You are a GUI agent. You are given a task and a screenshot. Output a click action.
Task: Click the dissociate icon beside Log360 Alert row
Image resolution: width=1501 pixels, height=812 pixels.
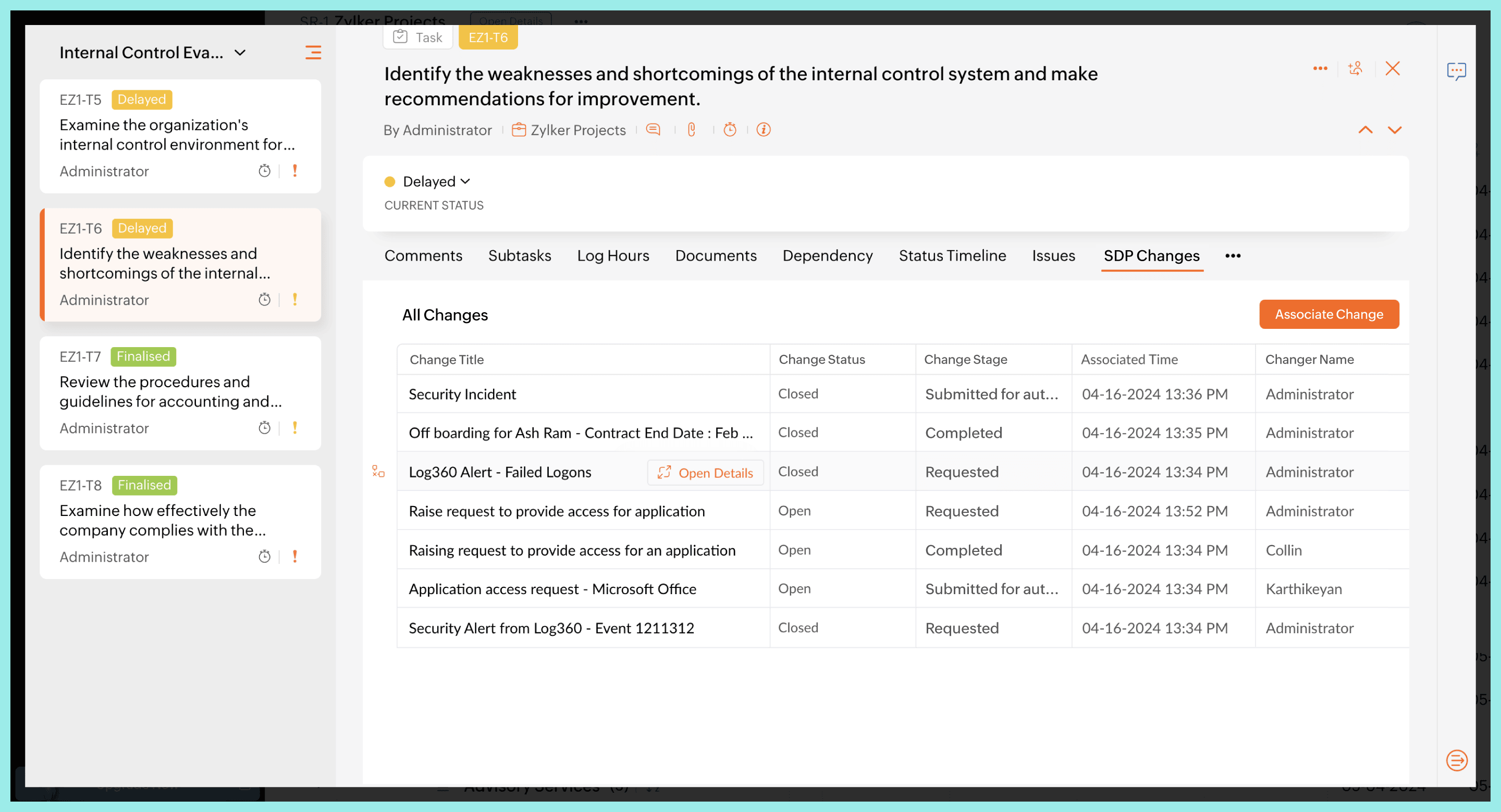coord(379,471)
